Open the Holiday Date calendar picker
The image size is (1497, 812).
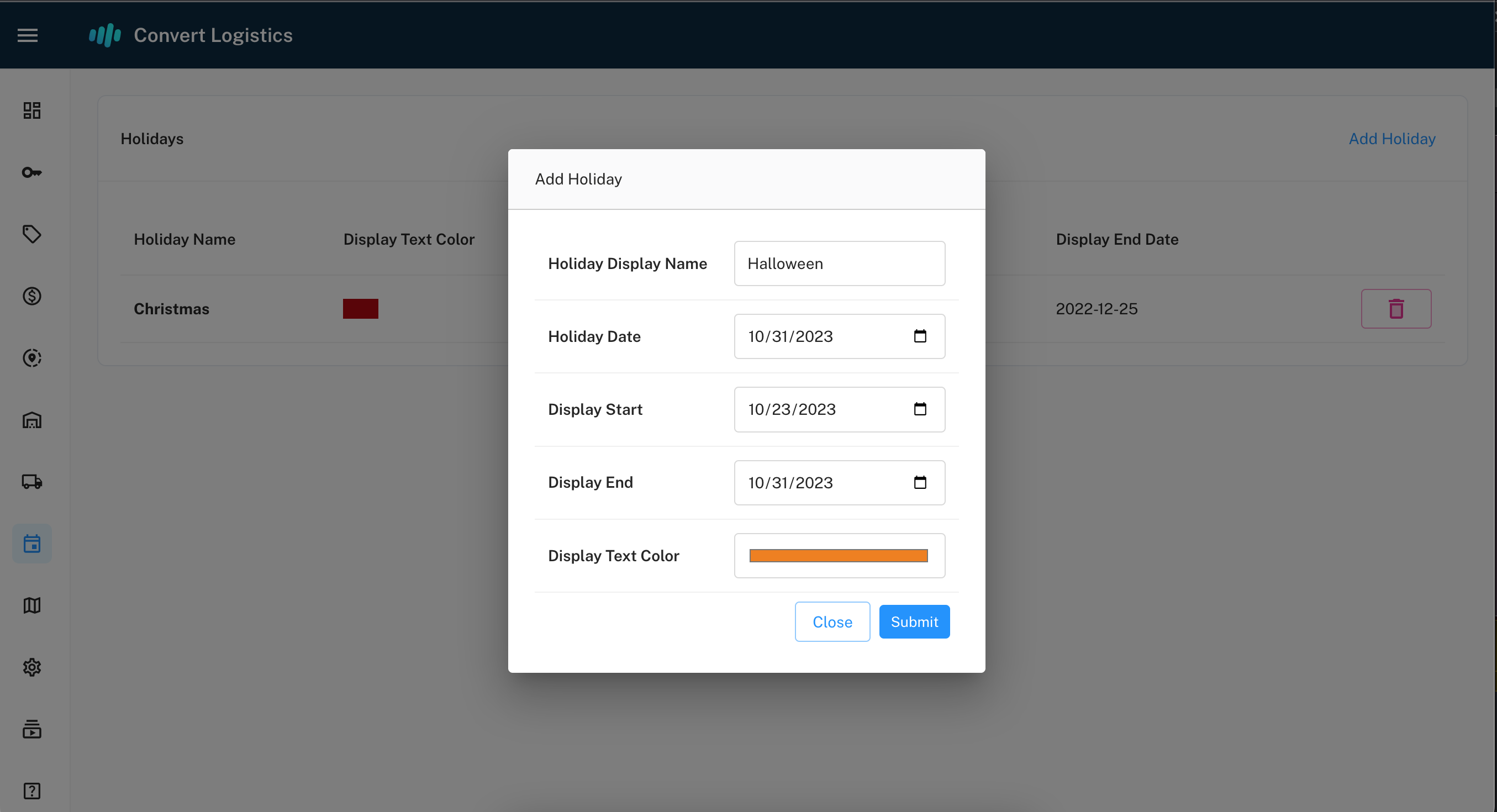coord(919,336)
